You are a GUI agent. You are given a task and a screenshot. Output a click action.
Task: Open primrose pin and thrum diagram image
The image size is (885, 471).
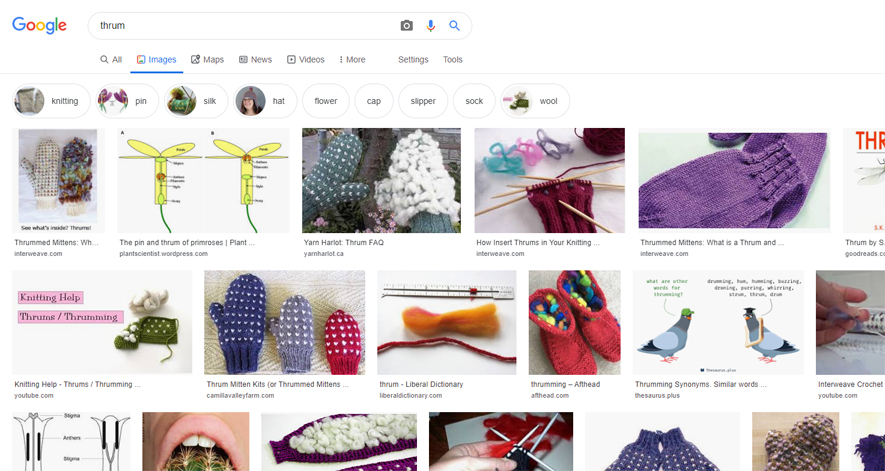pos(203,181)
